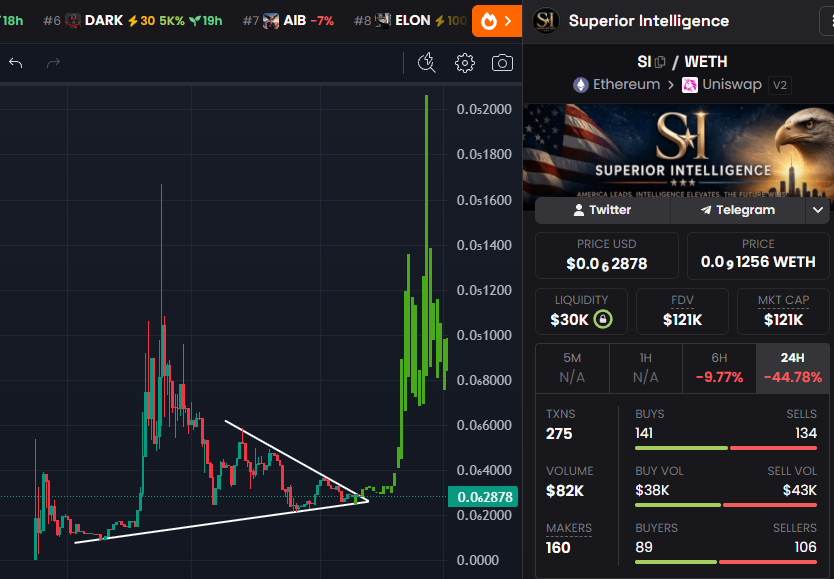Click the Uniswap unicorn logo icon
Screen dimensions: 834x579
pyautogui.click(x=690, y=85)
